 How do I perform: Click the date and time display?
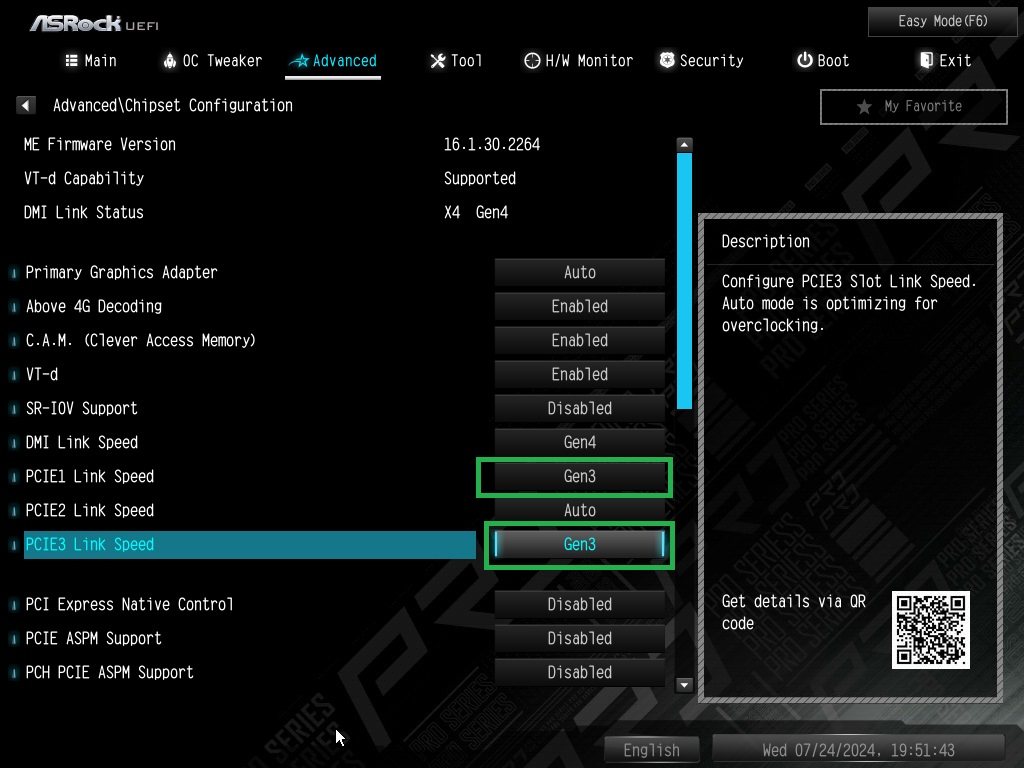tap(858, 750)
